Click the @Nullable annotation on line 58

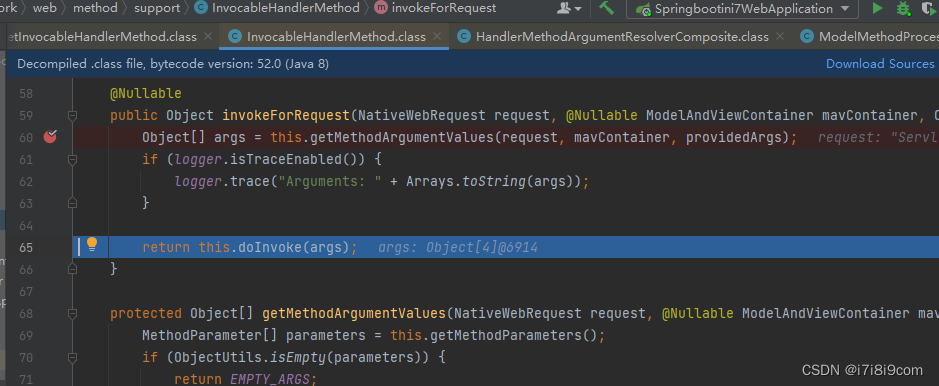[146, 93]
